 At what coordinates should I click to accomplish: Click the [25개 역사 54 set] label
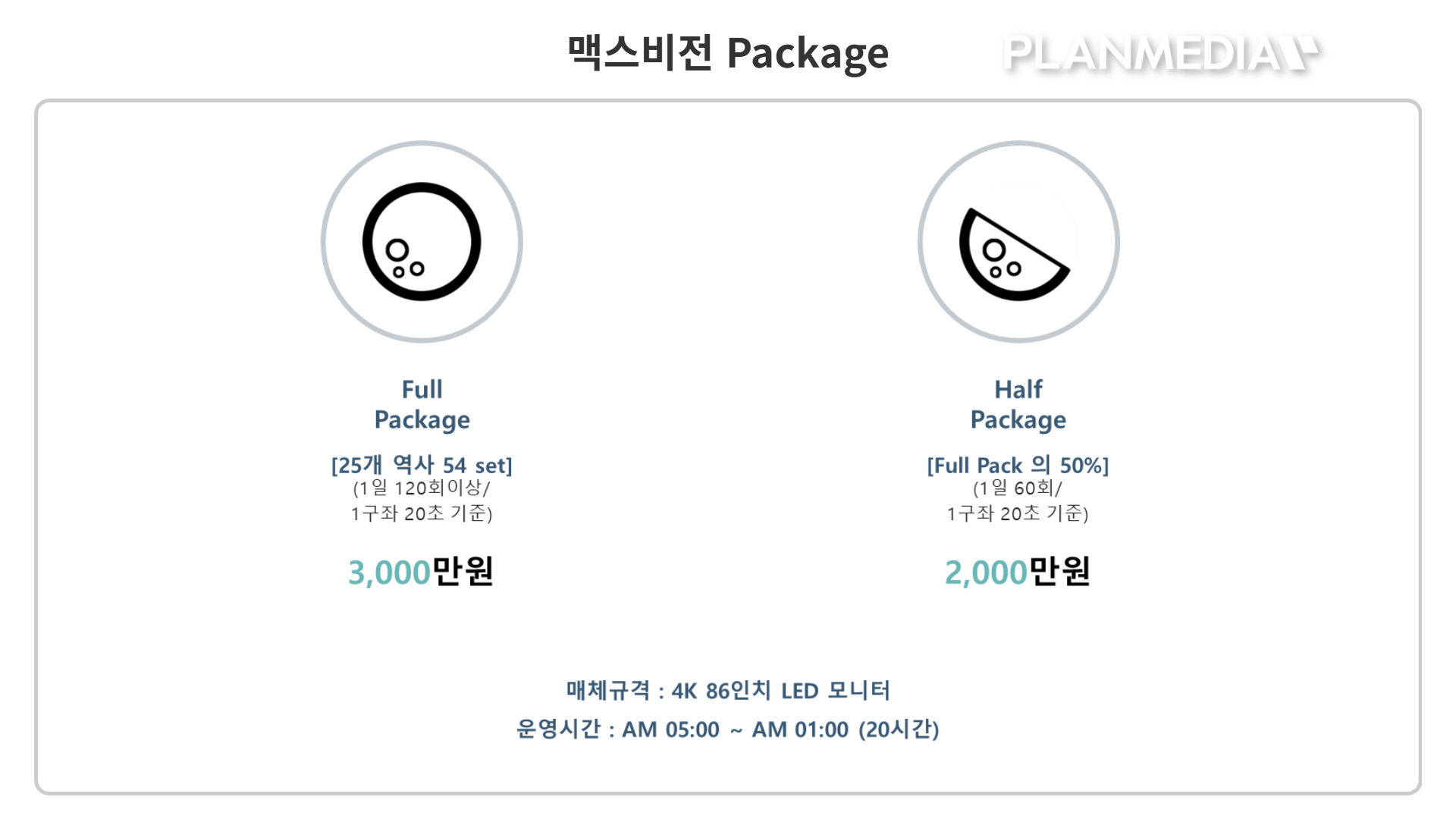click(422, 465)
